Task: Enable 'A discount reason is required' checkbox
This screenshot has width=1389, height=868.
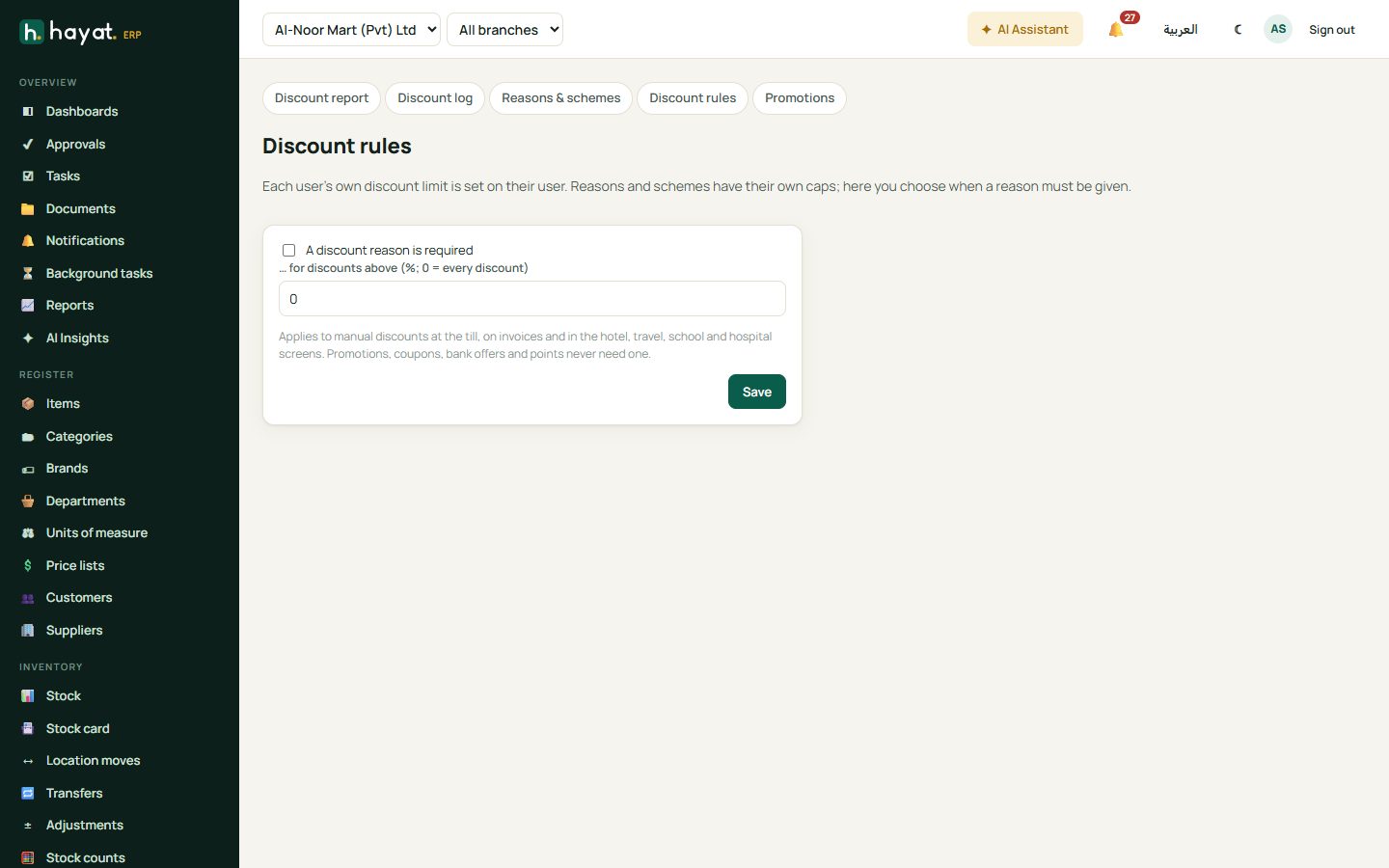Action: pyautogui.click(x=288, y=251)
